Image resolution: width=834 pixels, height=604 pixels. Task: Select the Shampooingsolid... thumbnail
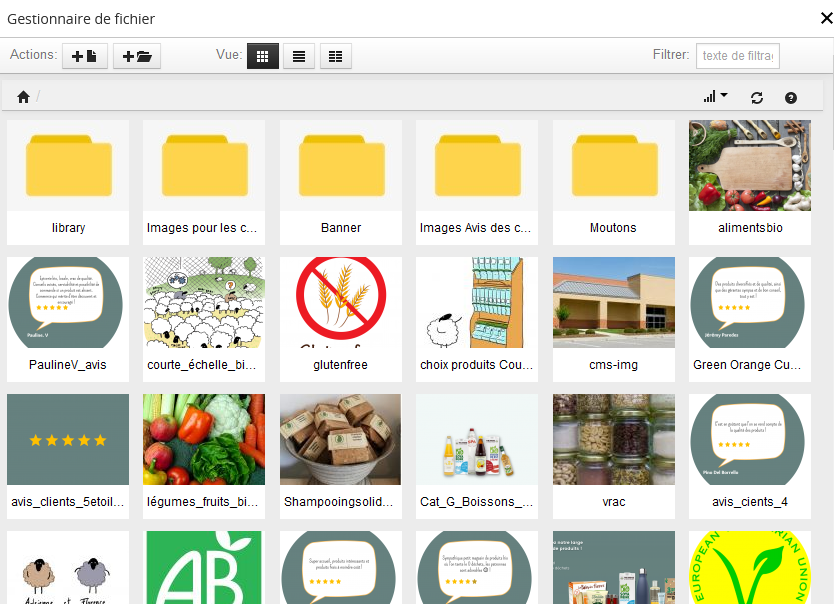[341, 439]
